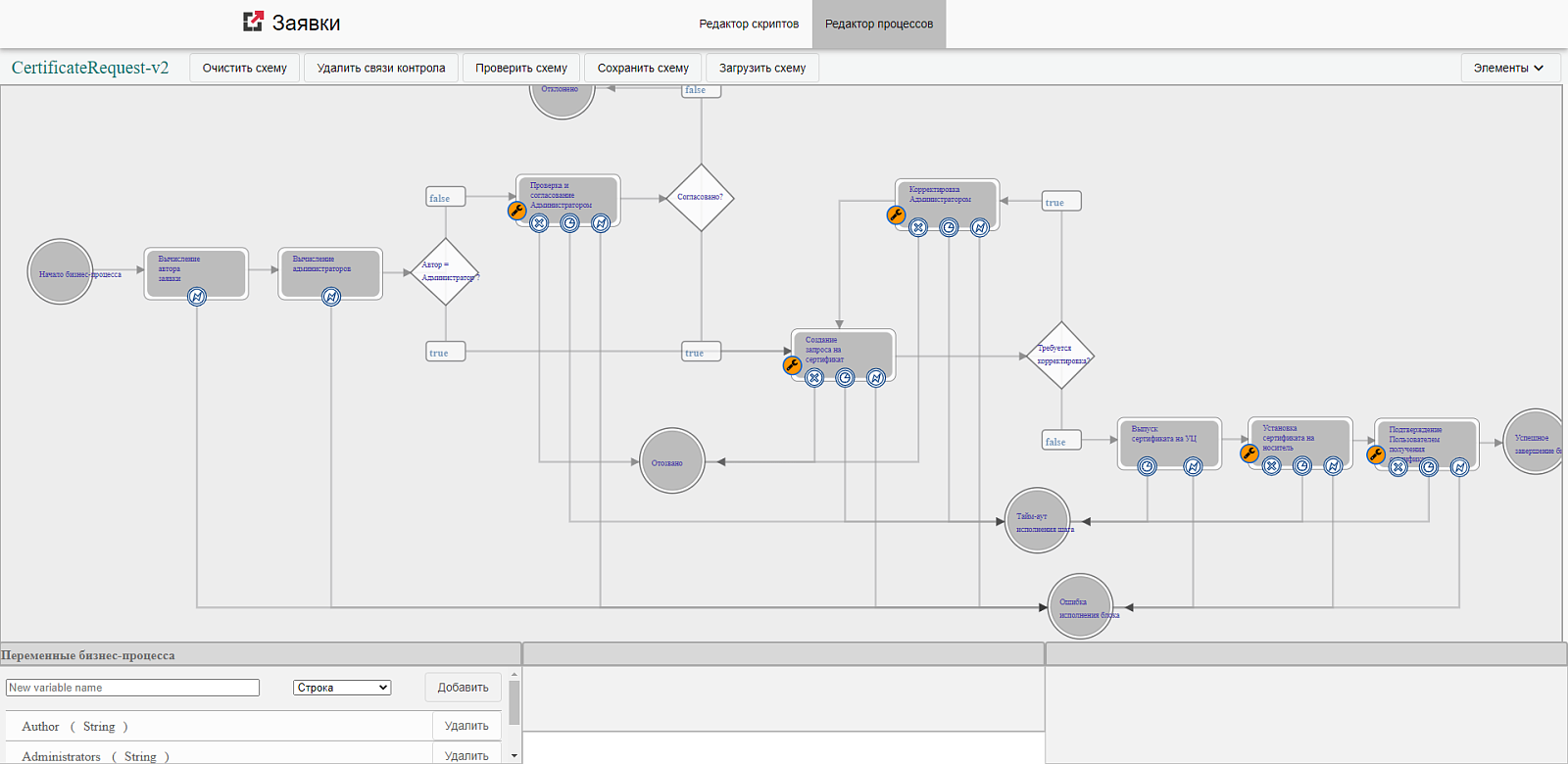Click timer icon on 'Выпуск сертификата на УЦ' task
This screenshot has width=1568, height=764.
1147,466
